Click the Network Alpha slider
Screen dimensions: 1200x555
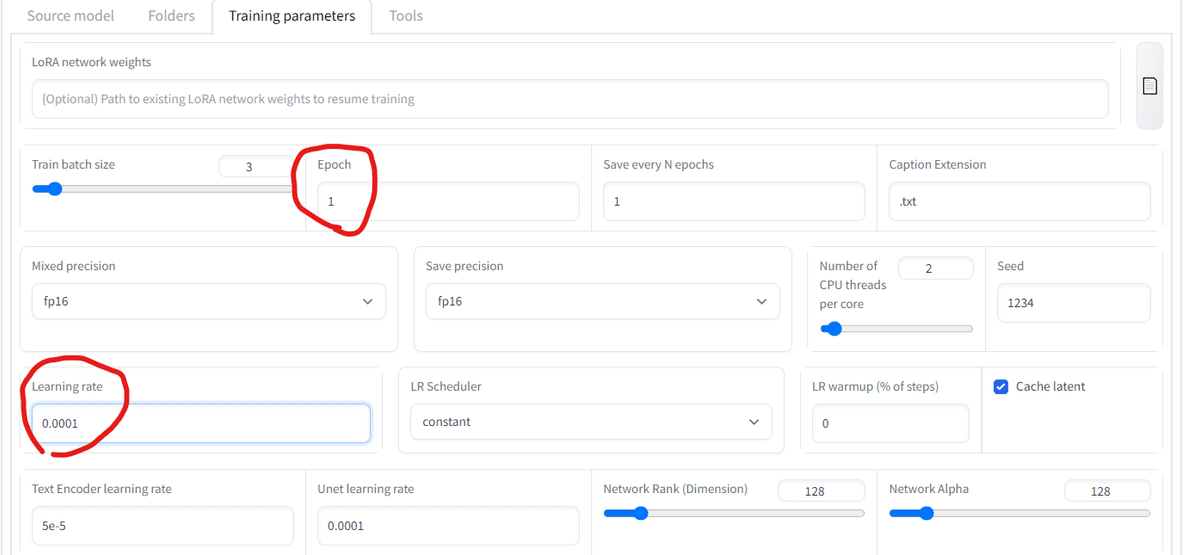pos(1020,513)
